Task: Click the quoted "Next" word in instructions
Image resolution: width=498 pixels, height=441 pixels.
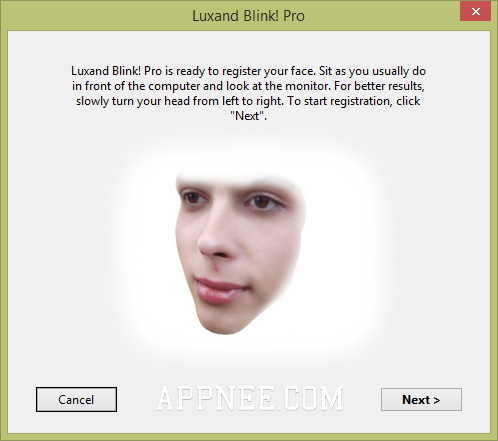Action: 248,116
